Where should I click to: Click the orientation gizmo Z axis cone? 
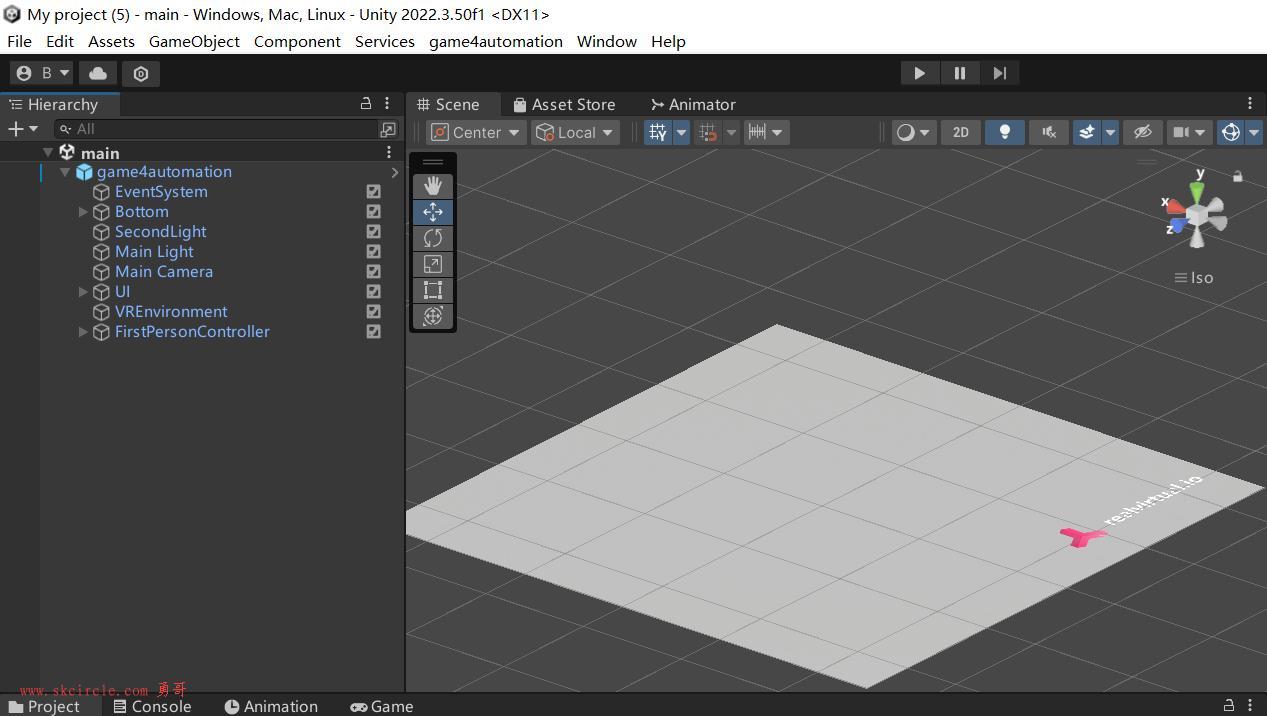tap(1180, 226)
